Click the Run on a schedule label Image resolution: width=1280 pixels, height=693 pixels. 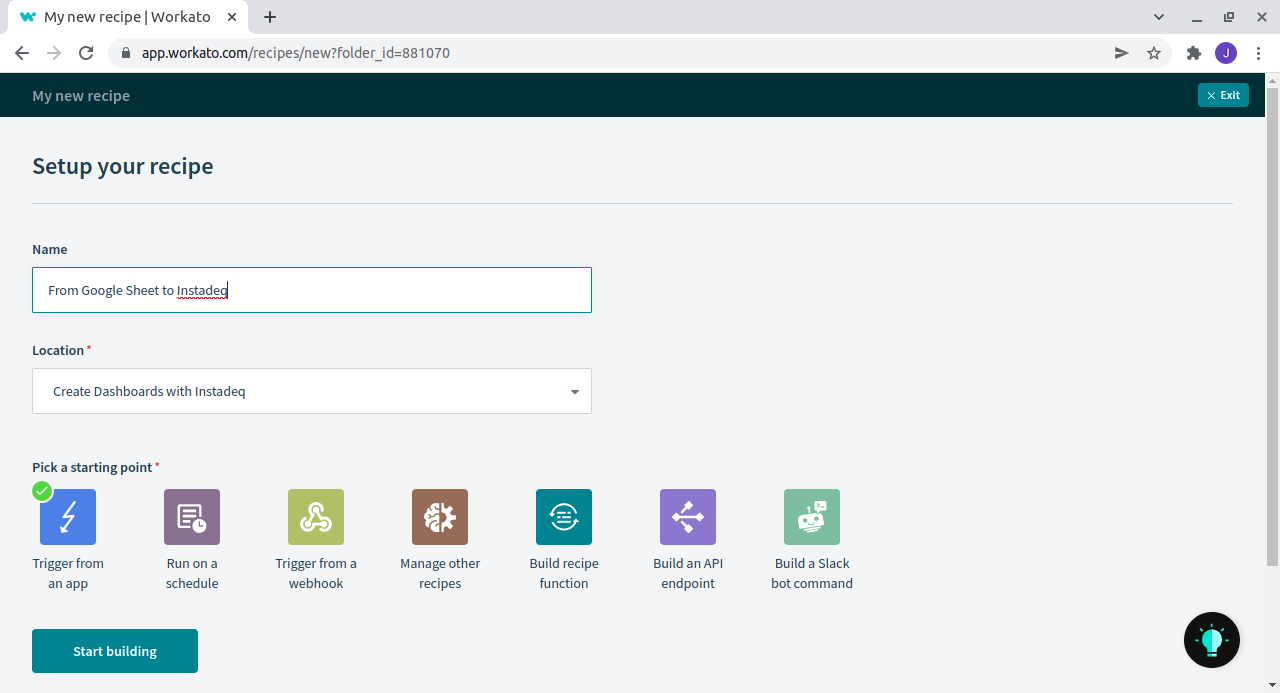pyautogui.click(x=192, y=573)
